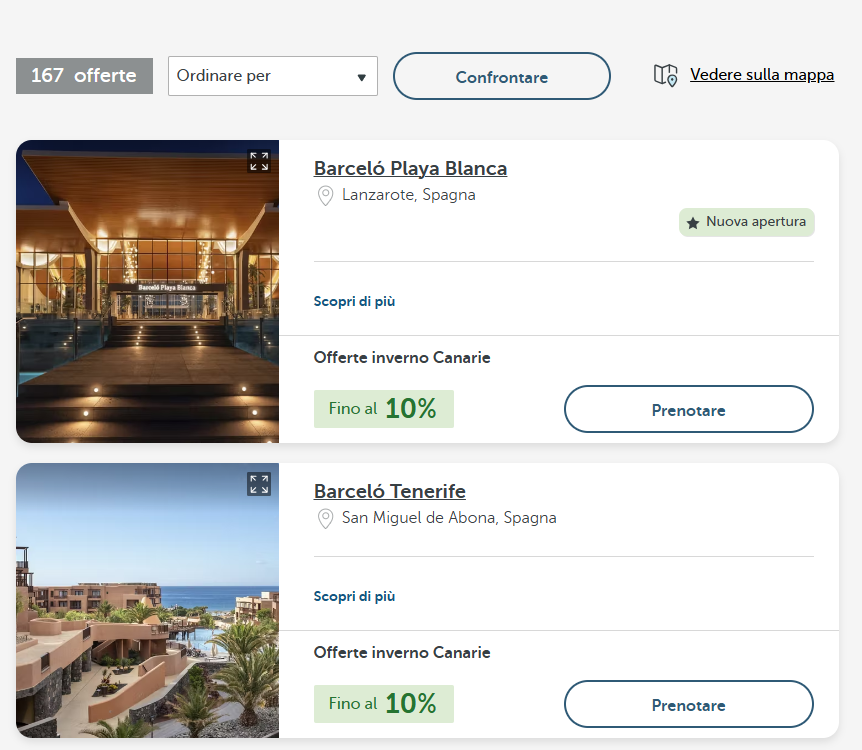Click location pin next to Lanzarote, Spagna
Screen dimensions: 862x750
[x=325, y=196]
